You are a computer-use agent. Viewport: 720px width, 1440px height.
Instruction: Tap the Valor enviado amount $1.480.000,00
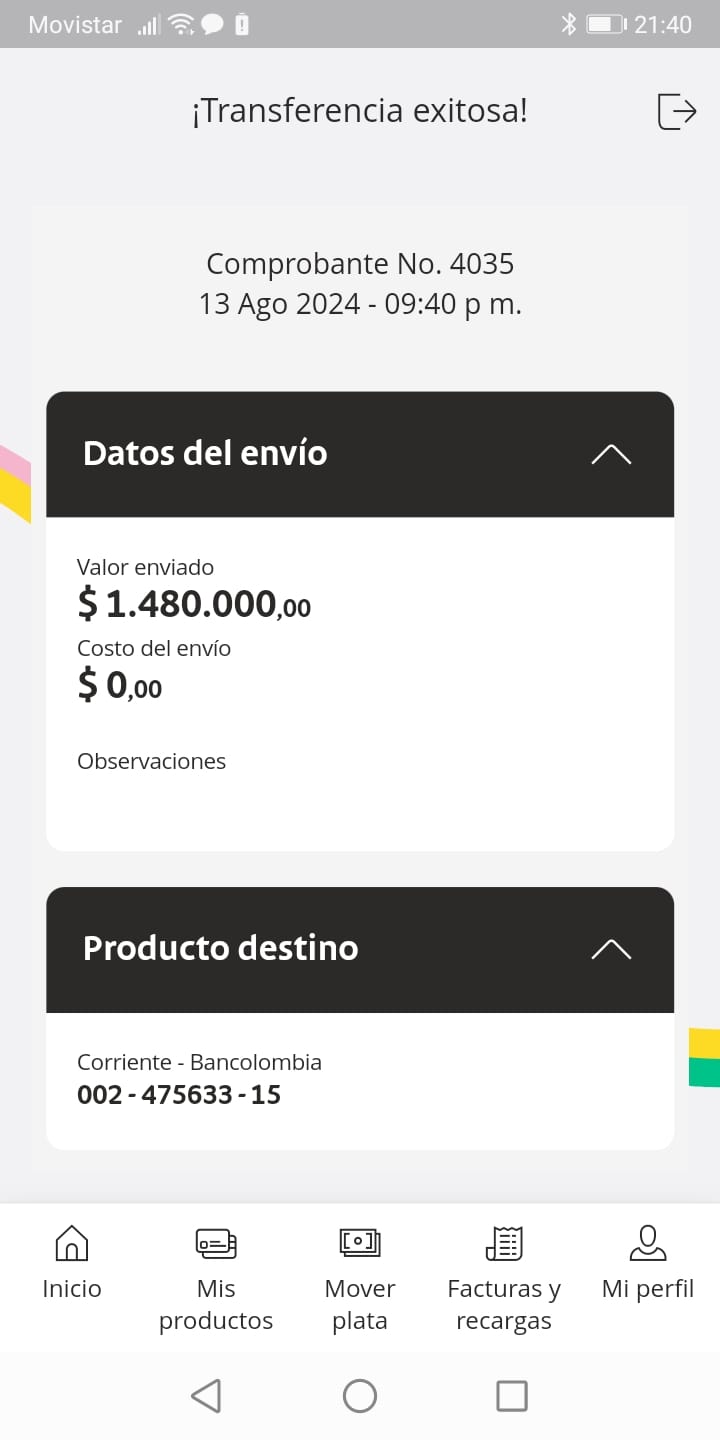[194, 604]
